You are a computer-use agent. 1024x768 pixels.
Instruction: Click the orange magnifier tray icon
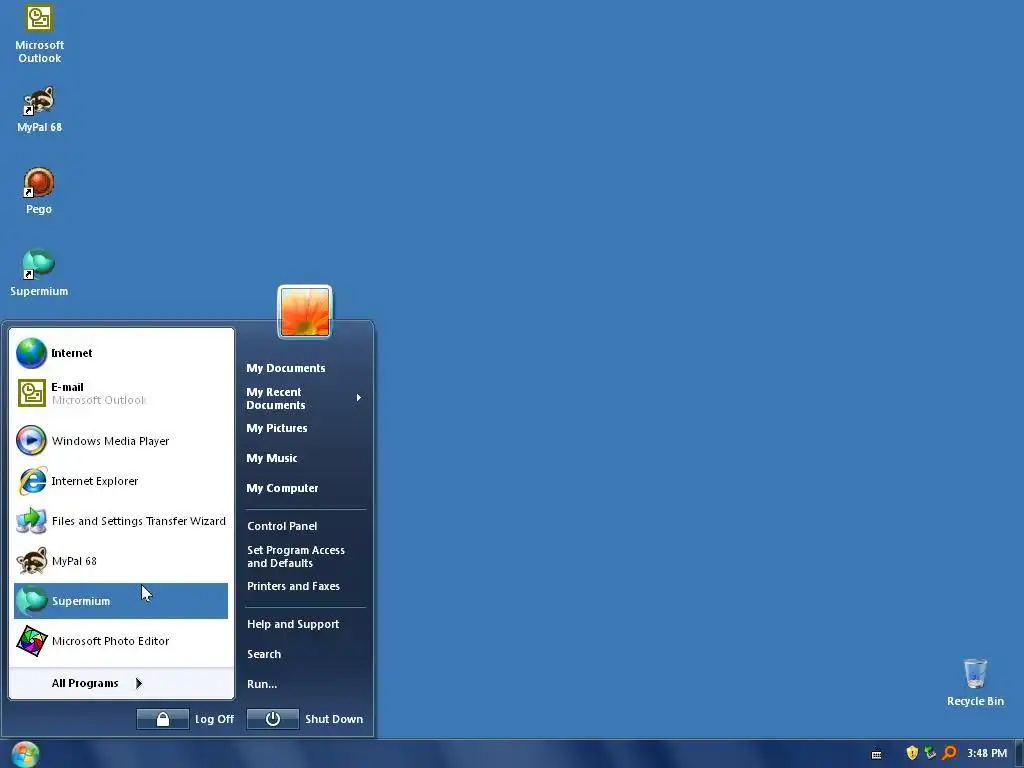[x=949, y=753]
